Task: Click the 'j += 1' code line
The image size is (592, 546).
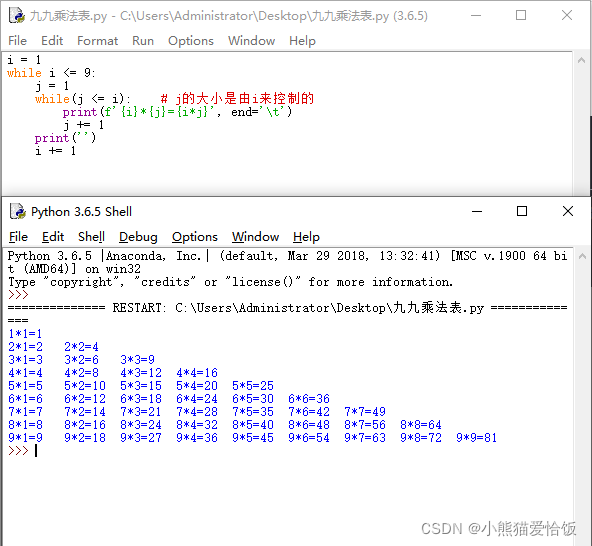Action: (x=83, y=125)
